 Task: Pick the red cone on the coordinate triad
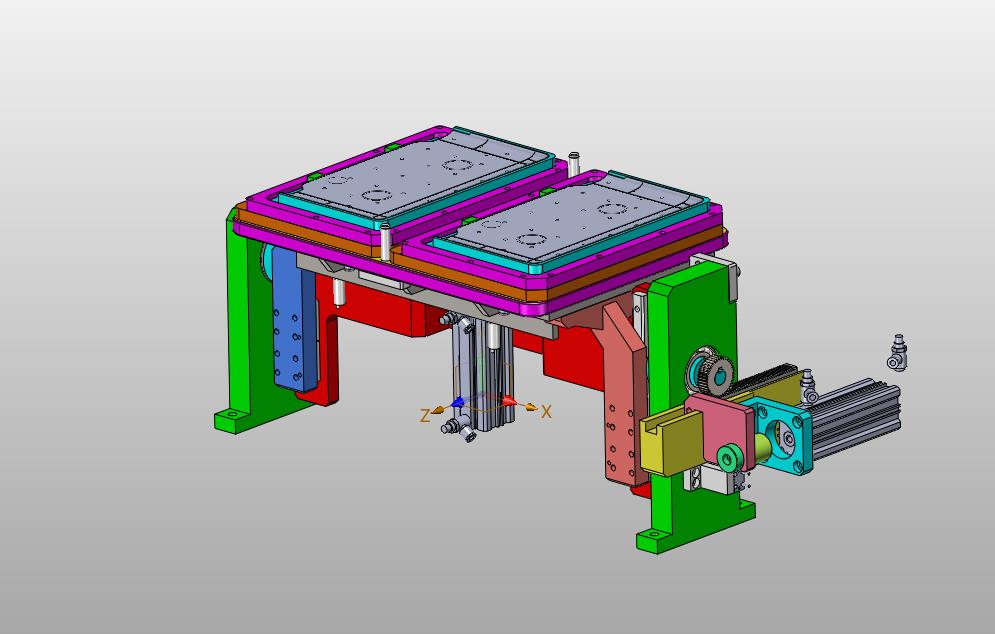(509, 401)
